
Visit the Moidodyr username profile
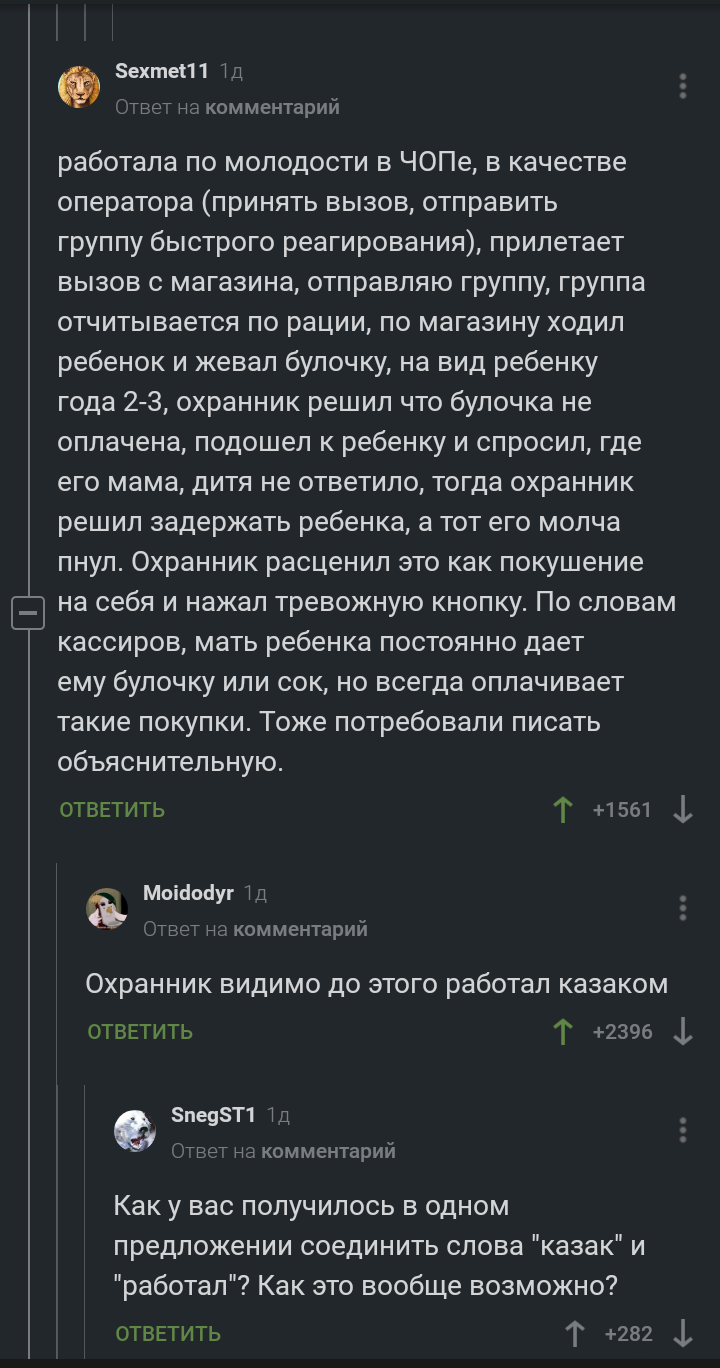[188, 893]
